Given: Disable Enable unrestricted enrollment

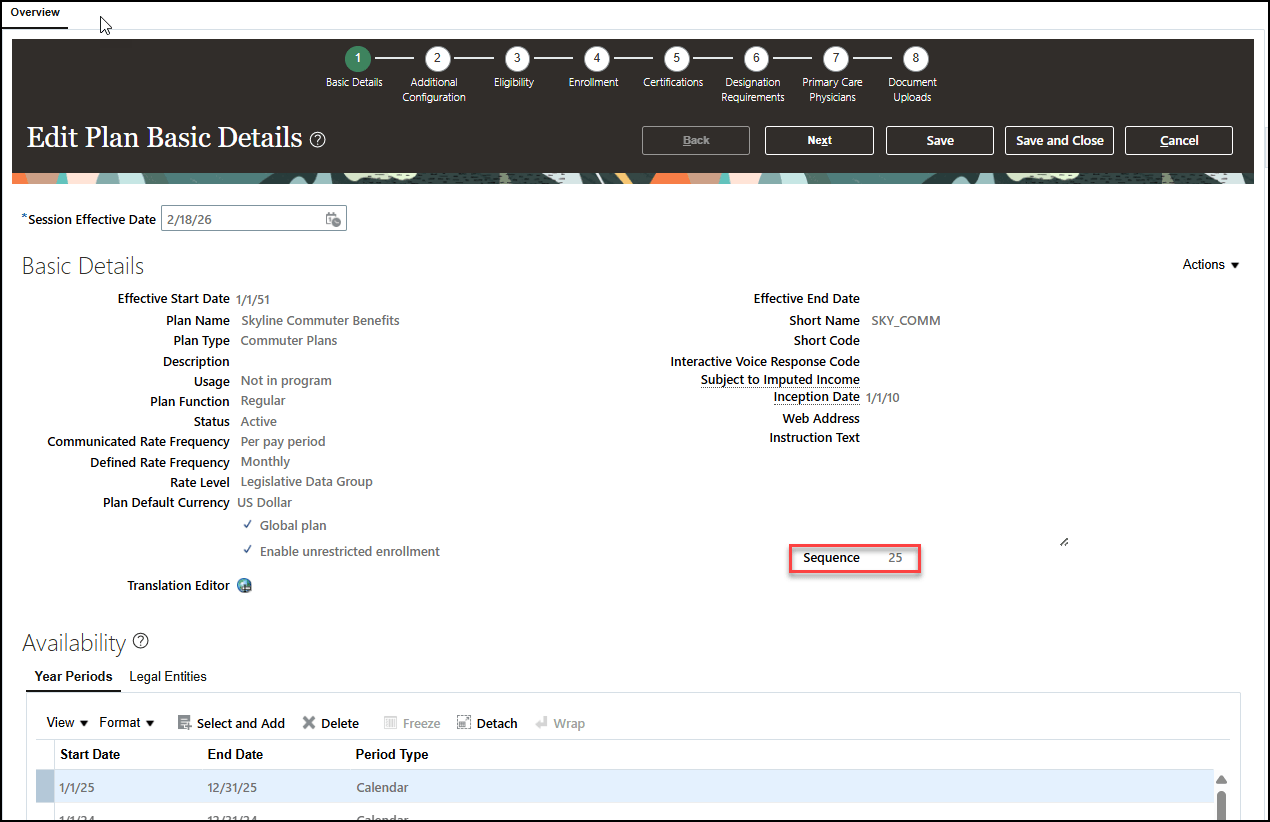Looking at the screenshot, I should pos(247,551).
